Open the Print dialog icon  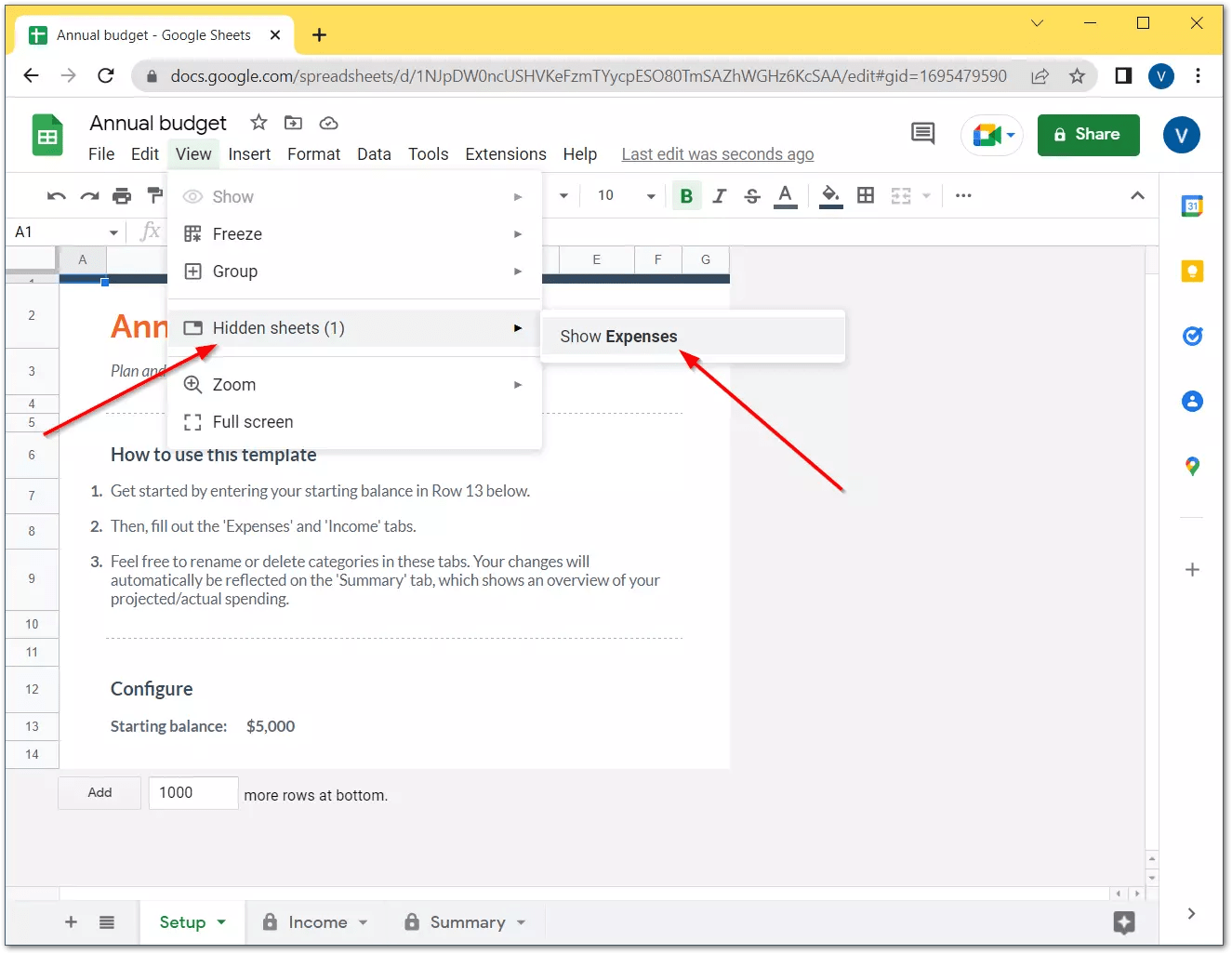click(121, 196)
